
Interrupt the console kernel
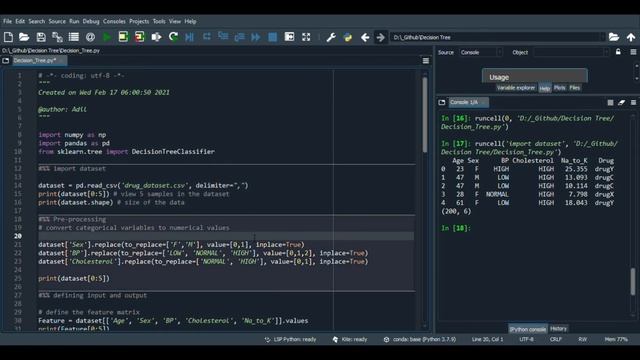pos(610,102)
